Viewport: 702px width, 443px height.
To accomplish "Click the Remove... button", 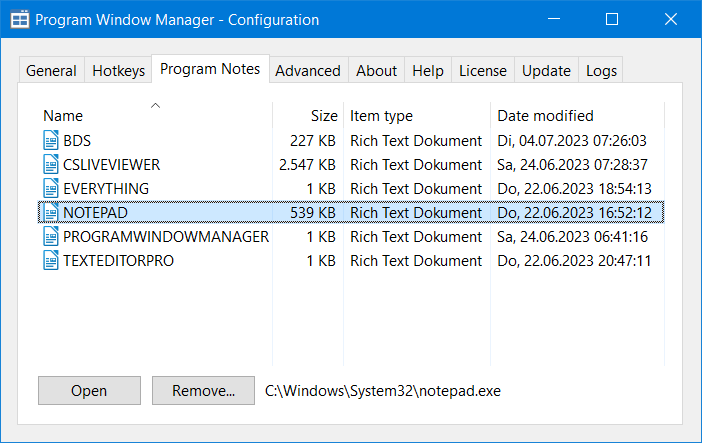I will pyautogui.click(x=202, y=391).
